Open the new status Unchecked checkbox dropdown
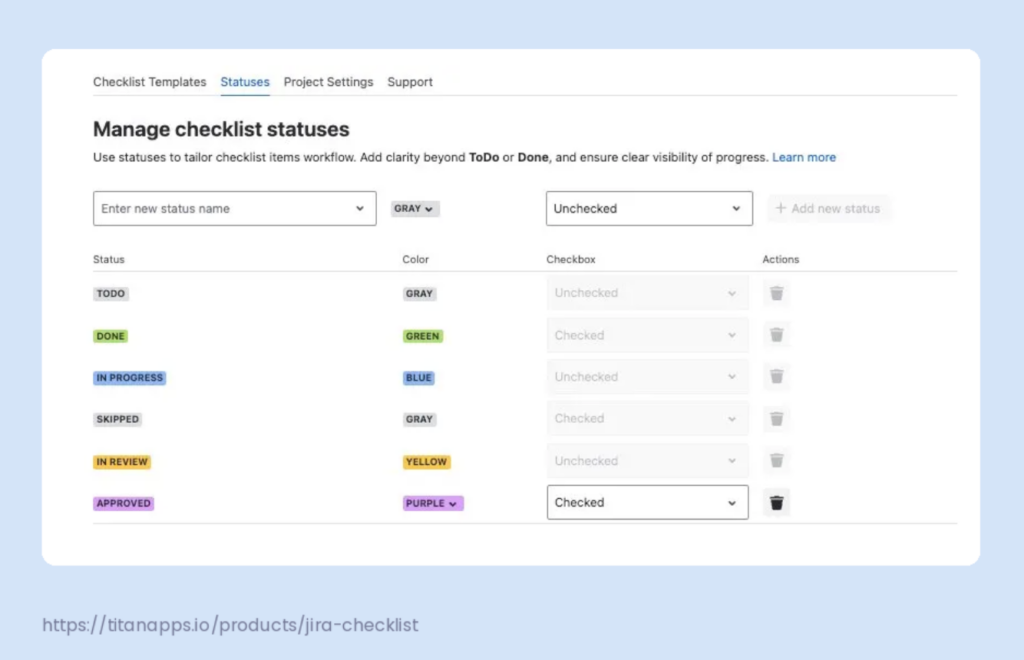 649,208
